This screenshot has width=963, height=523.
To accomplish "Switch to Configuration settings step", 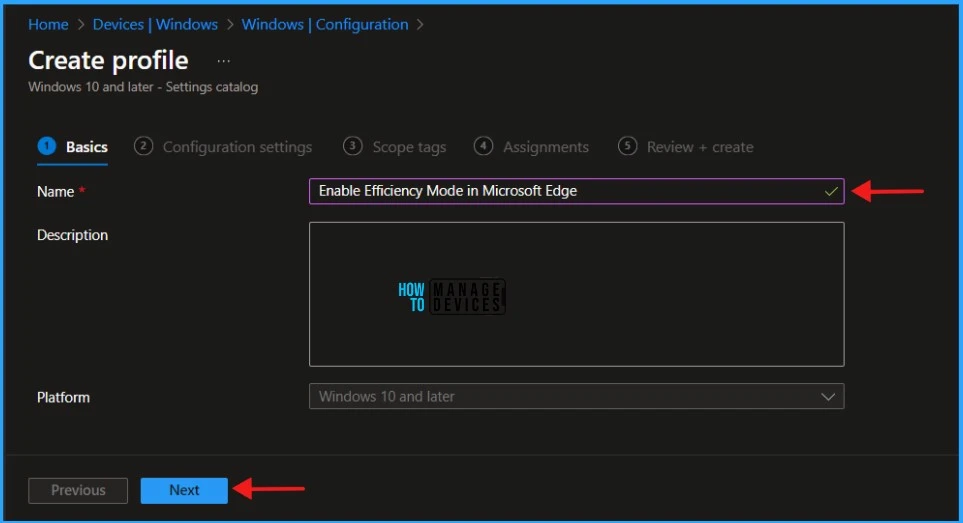I will click(x=223, y=147).
